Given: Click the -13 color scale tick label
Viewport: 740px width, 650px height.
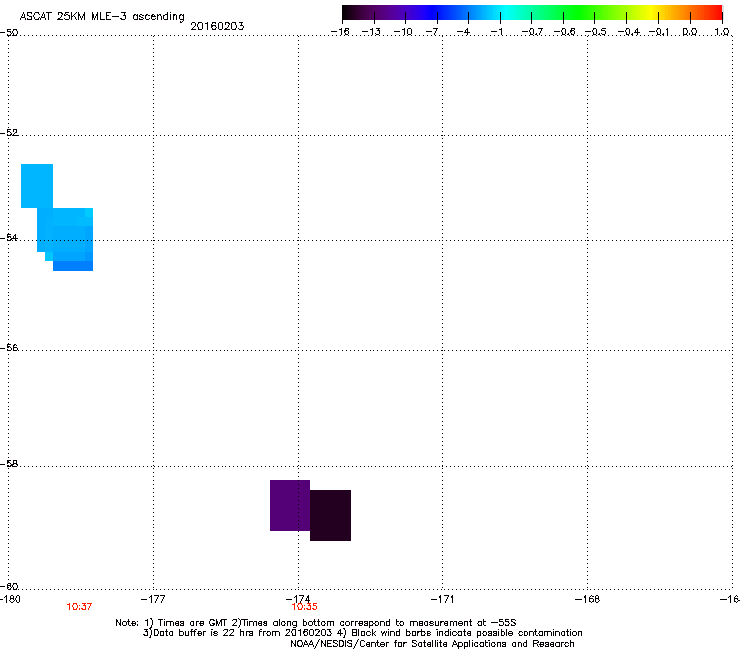Looking at the screenshot, I should coord(371,32).
